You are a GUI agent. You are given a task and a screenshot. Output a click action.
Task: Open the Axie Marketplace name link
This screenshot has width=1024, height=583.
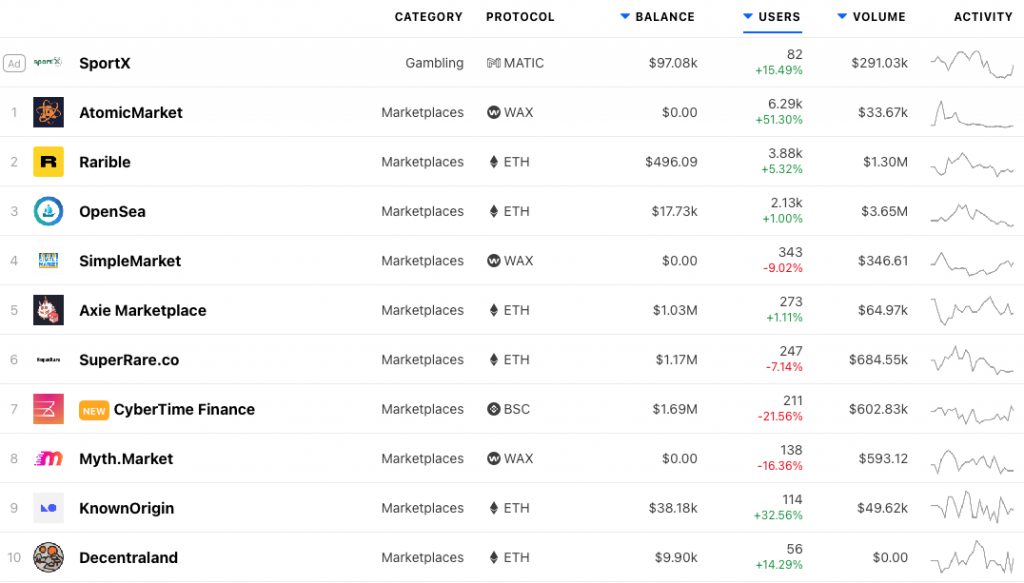point(142,310)
